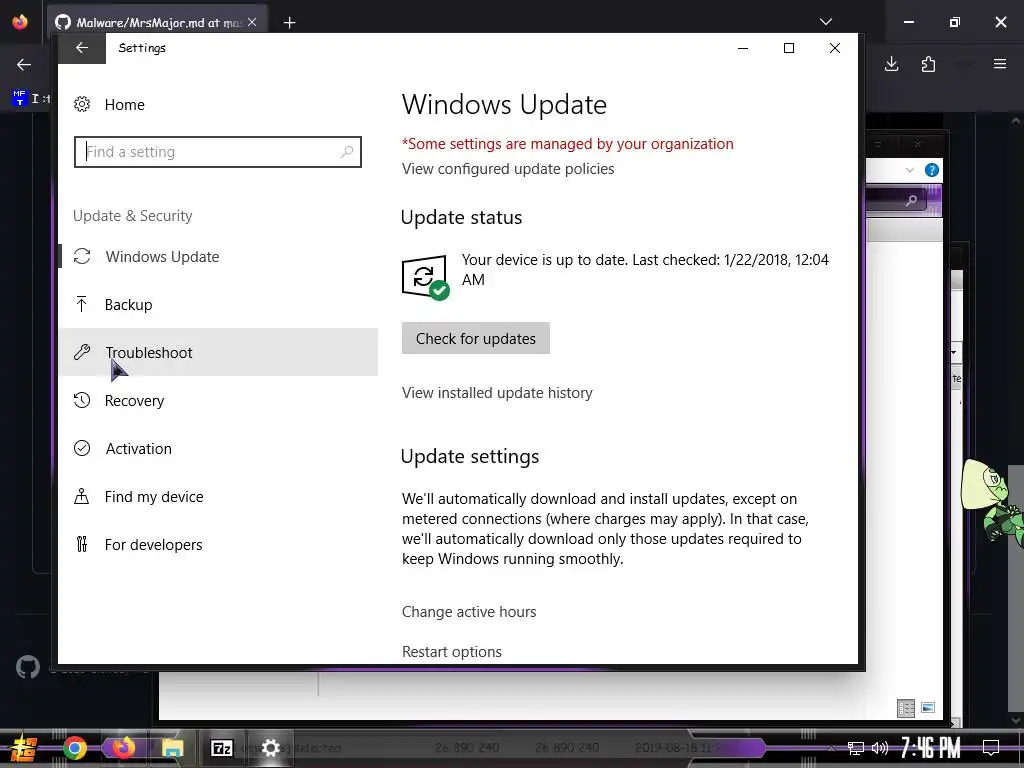This screenshot has width=1024, height=768.
Task: Open volume control in system tray
Action: [x=880, y=748]
